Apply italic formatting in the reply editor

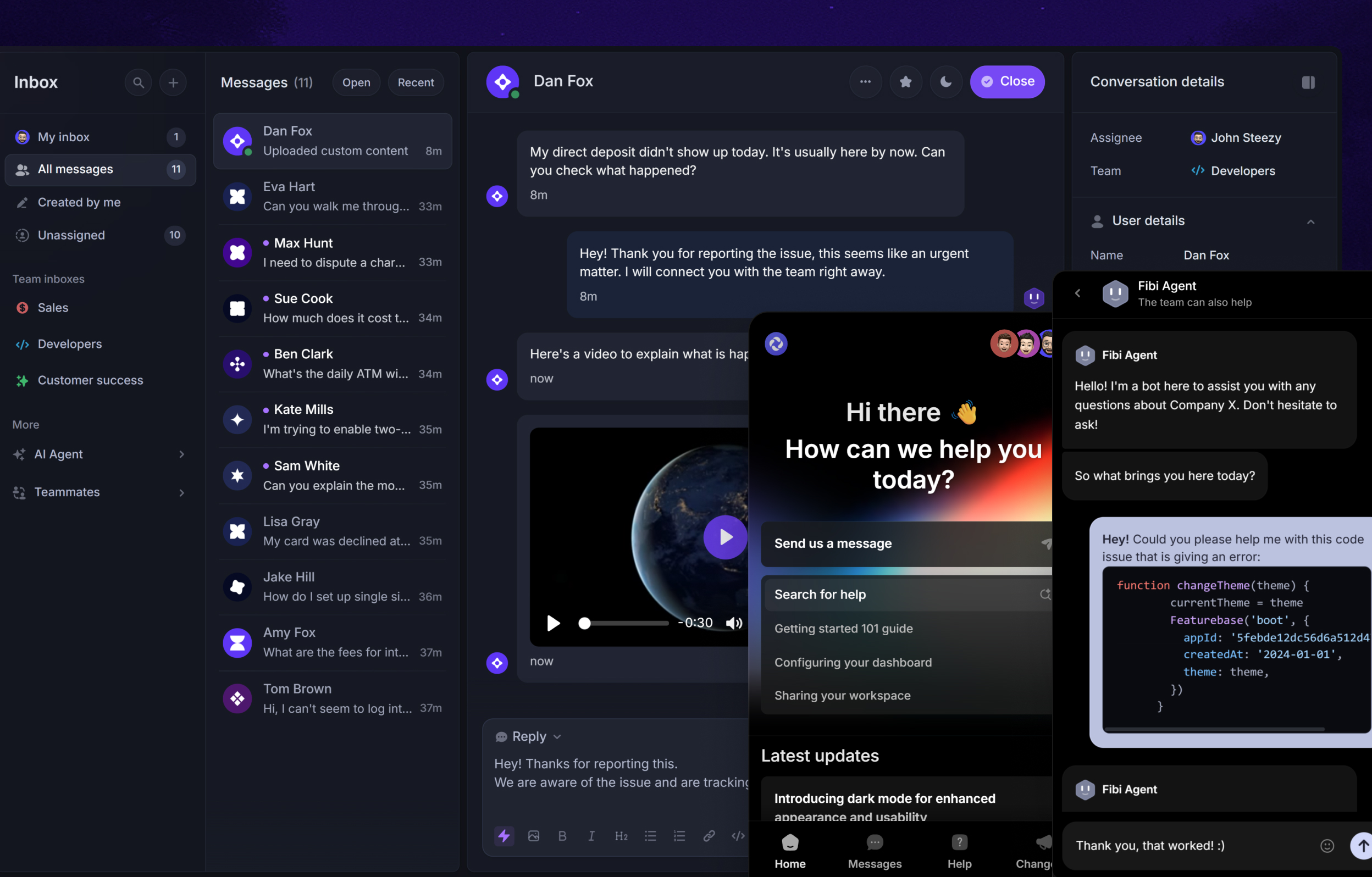click(x=591, y=835)
